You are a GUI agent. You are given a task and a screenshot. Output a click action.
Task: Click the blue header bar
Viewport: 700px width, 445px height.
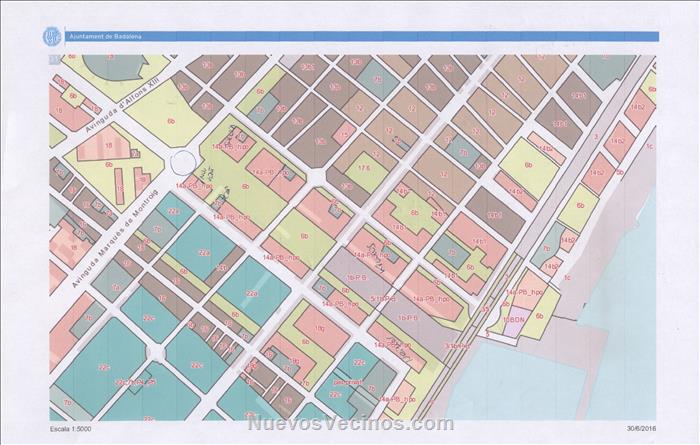(400, 36)
